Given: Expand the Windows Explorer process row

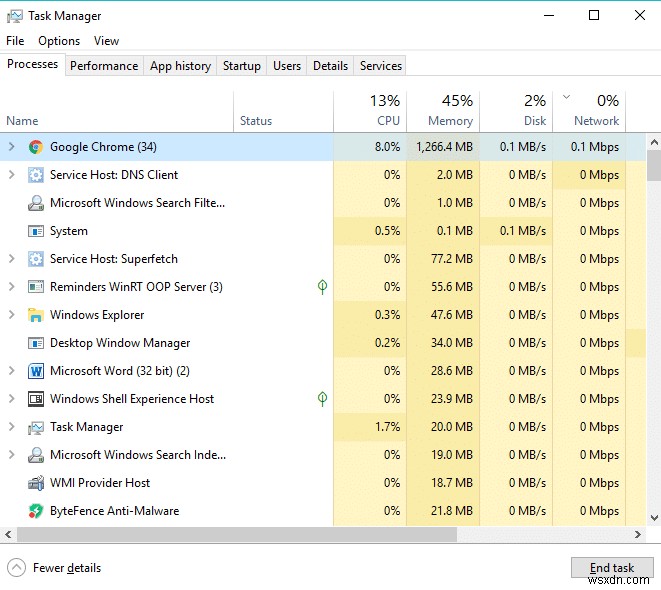Looking at the screenshot, I should click(11, 315).
